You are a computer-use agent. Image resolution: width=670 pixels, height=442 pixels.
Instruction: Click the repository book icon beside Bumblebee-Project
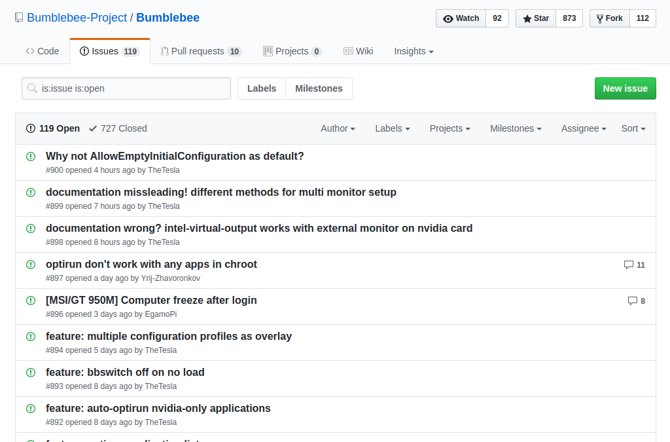19,18
